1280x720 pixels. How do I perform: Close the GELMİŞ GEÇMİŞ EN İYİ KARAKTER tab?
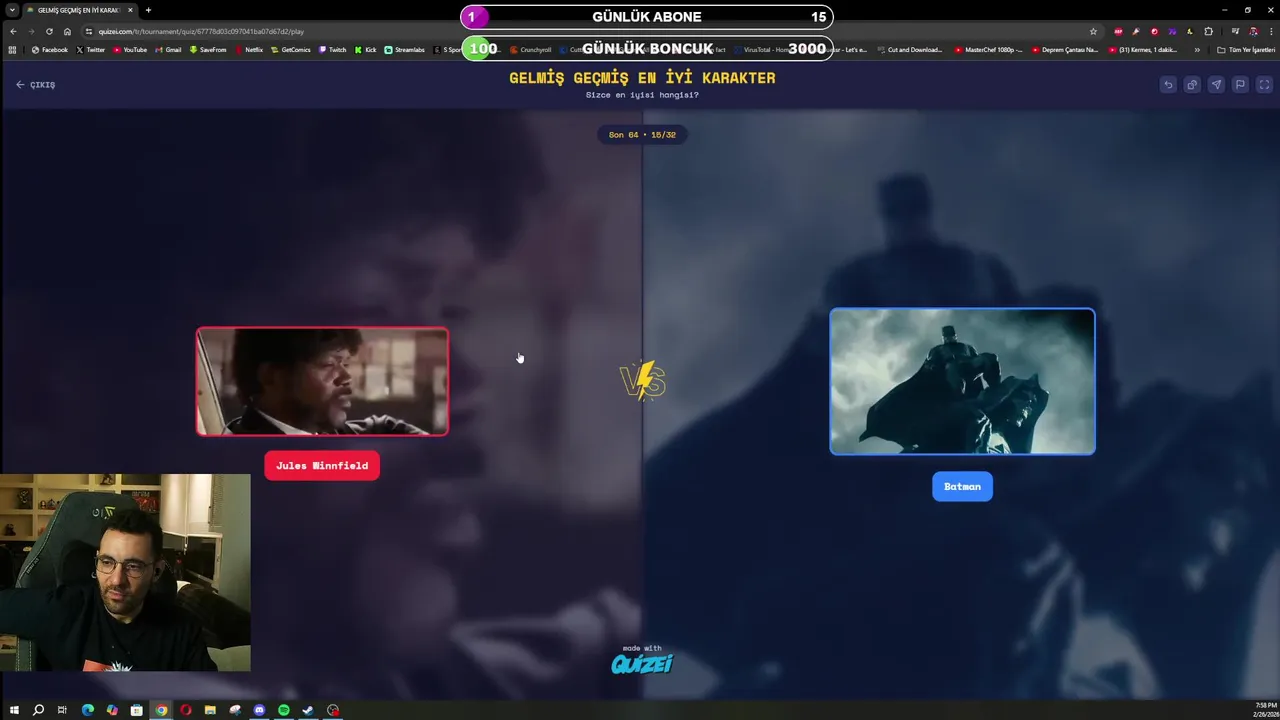coord(130,10)
